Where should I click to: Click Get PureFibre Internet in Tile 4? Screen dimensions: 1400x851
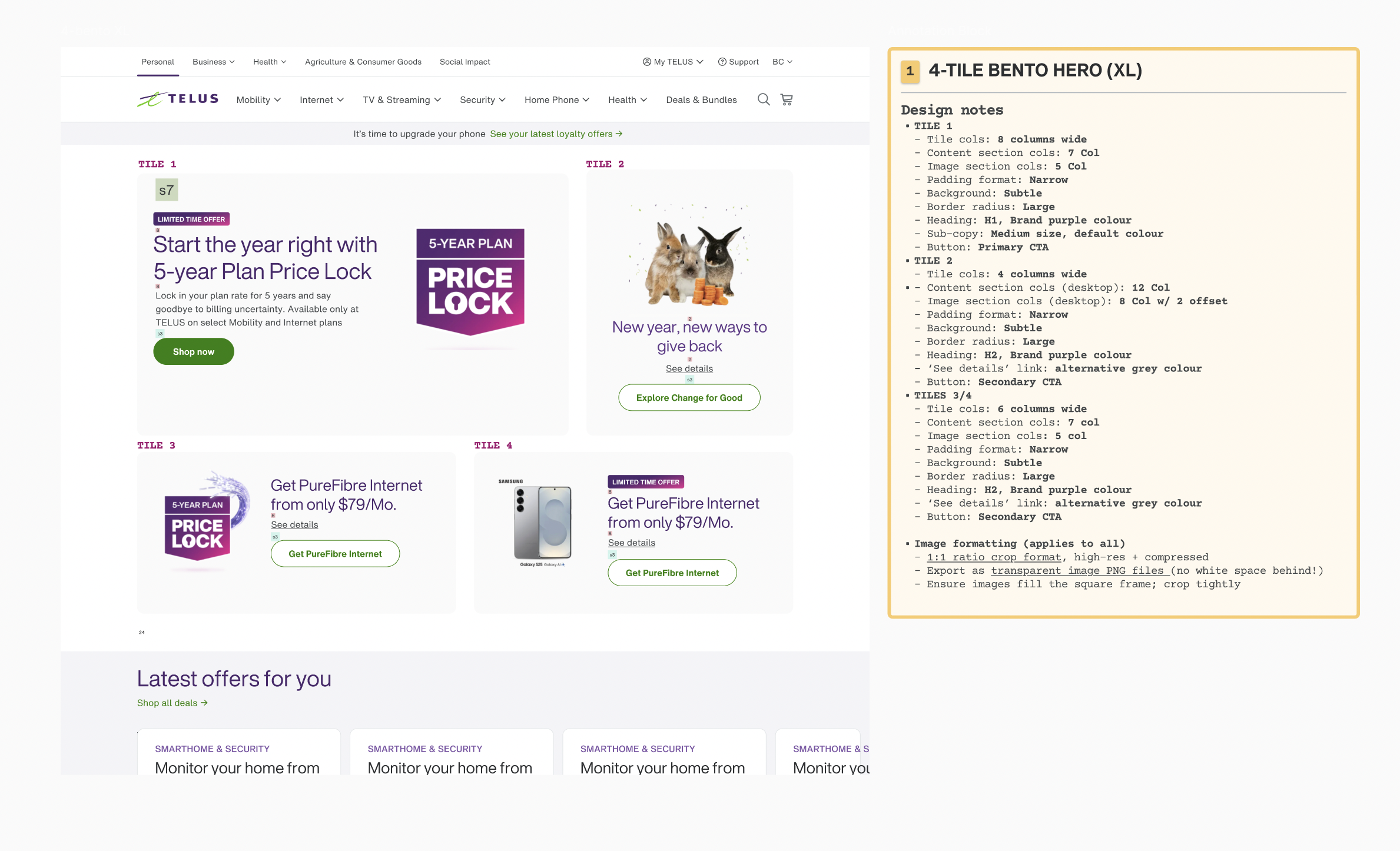coord(672,573)
